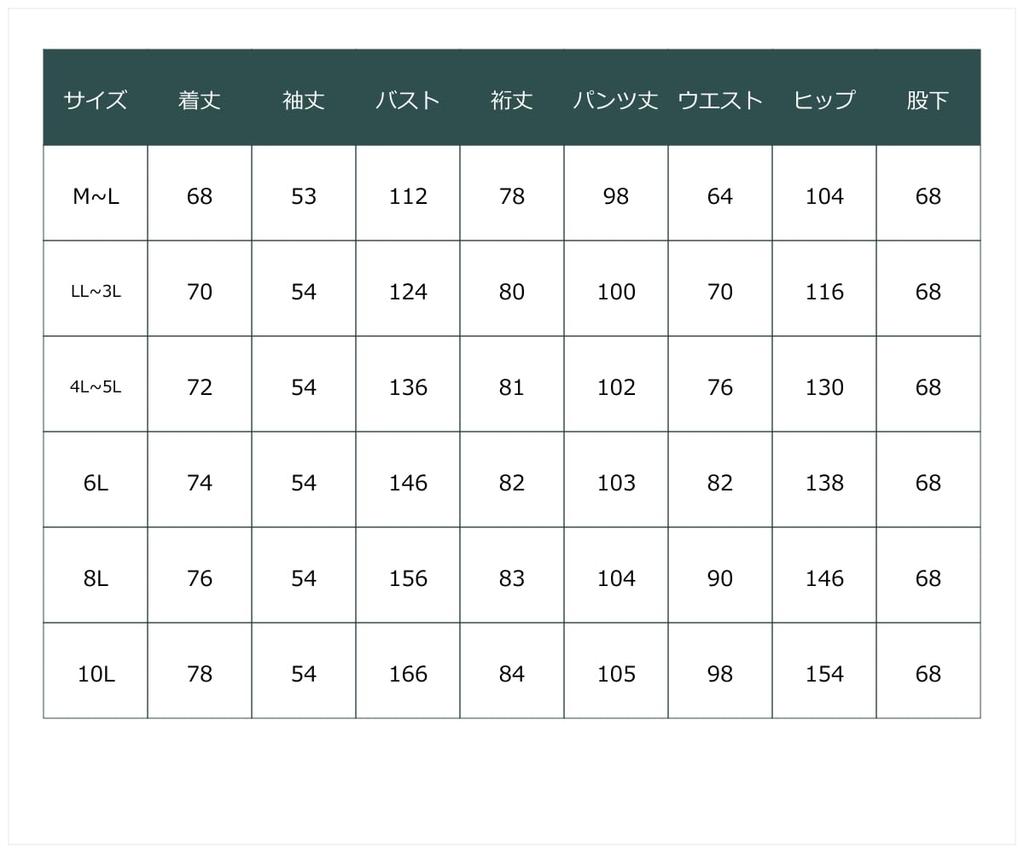Click the 8L size row label
The width and height of the screenshot is (1024, 853).
[95, 578]
